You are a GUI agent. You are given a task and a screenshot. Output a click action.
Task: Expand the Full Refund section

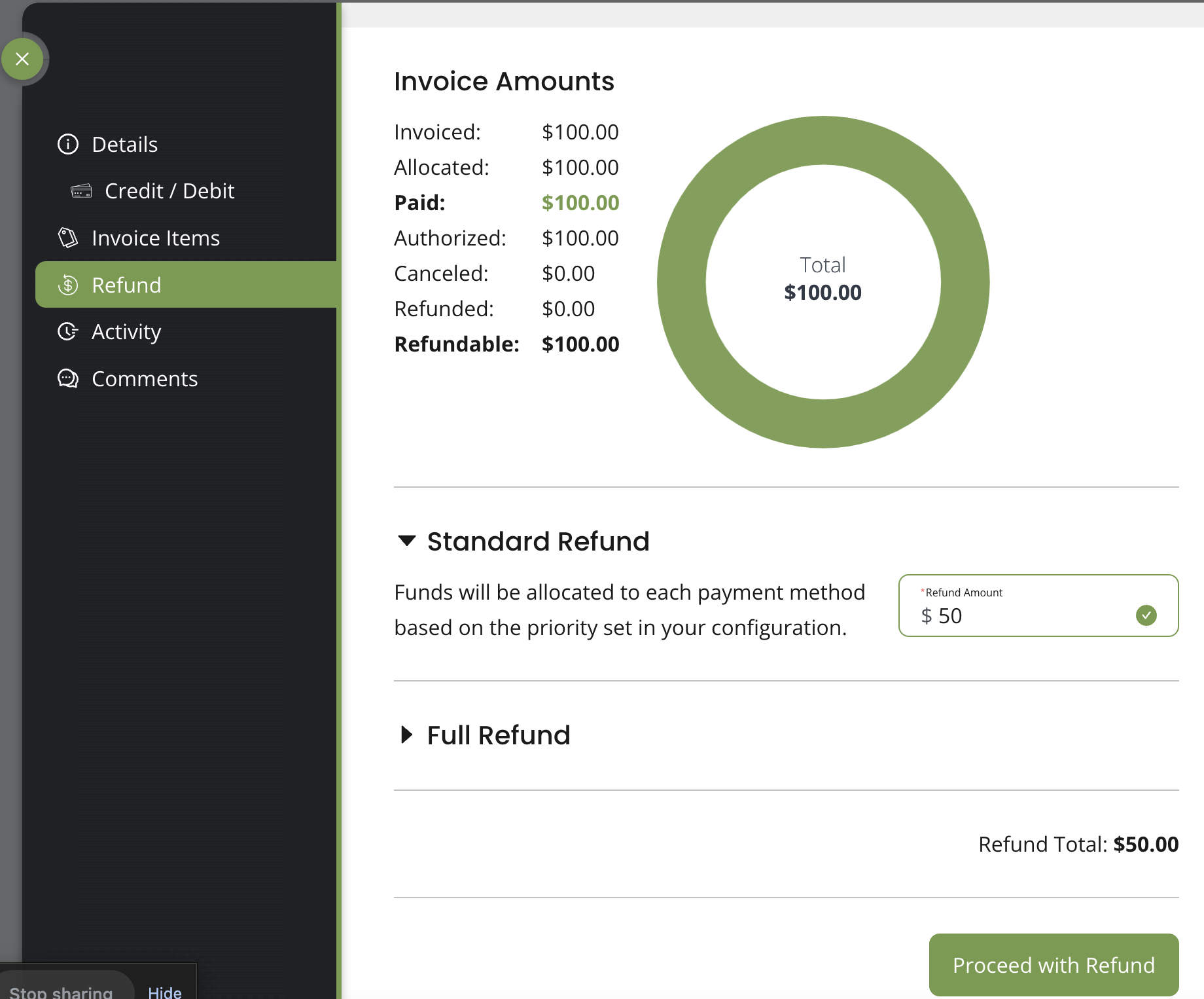pyautogui.click(x=406, y=735)
